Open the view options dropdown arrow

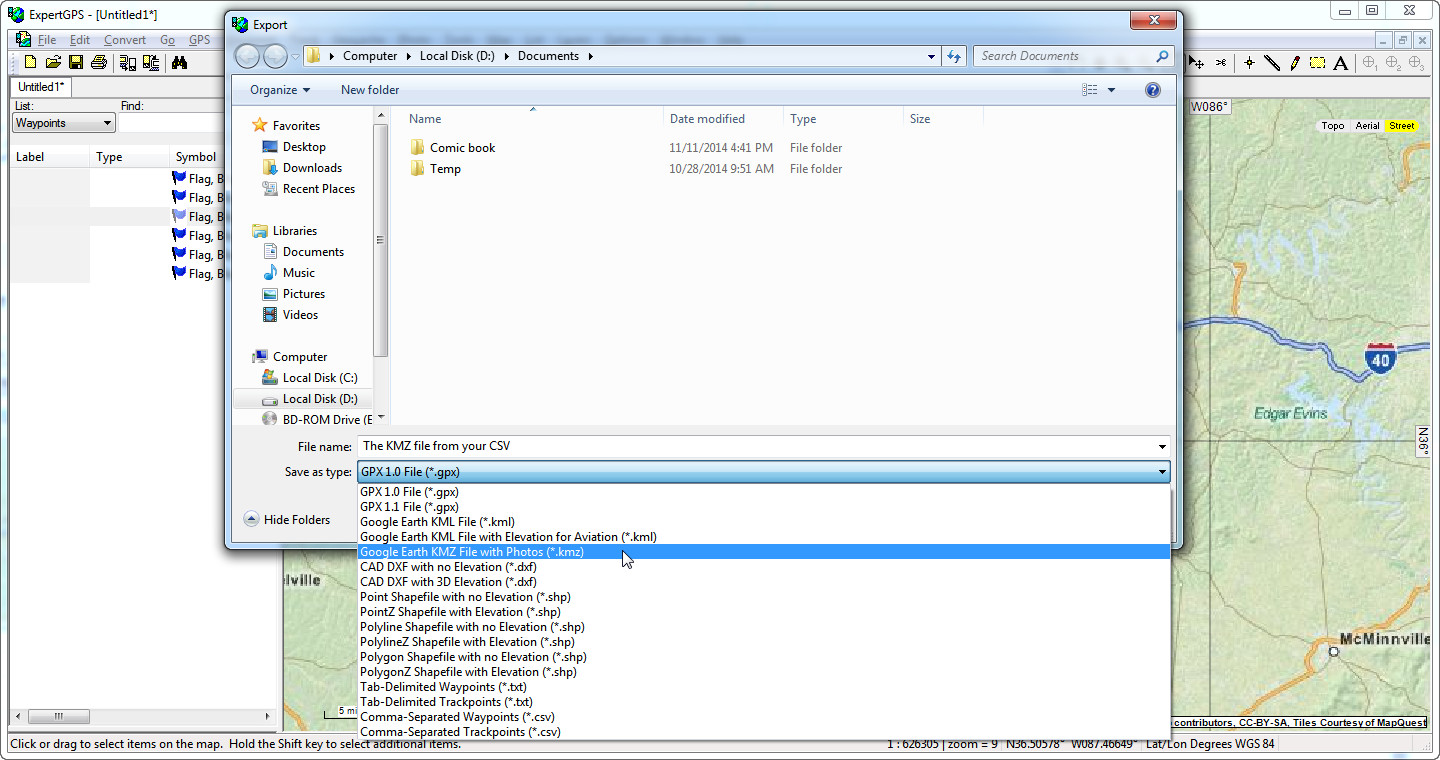(x=1111, y=90)
